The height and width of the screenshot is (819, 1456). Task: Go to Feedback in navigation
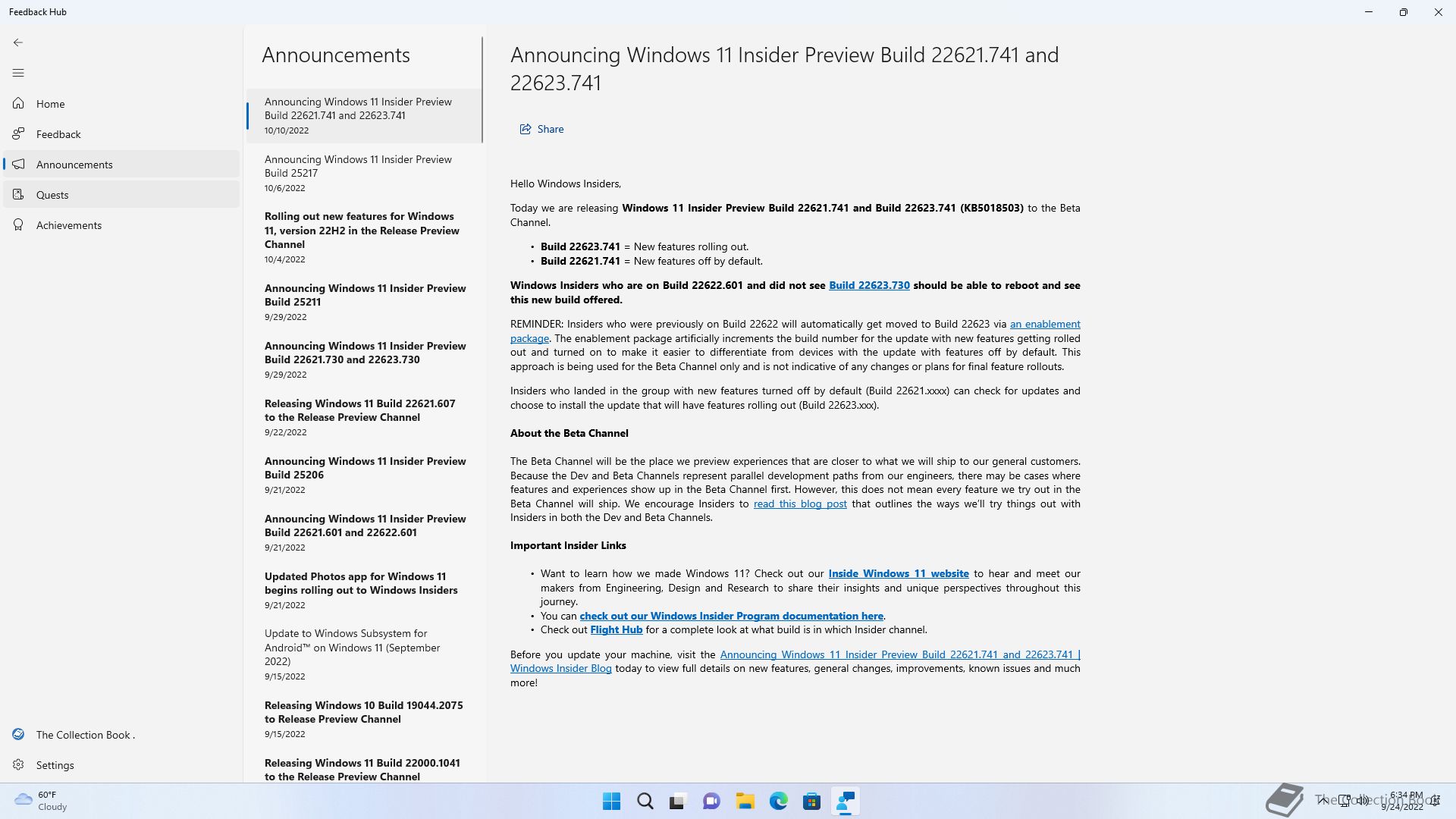coord(121,133)
